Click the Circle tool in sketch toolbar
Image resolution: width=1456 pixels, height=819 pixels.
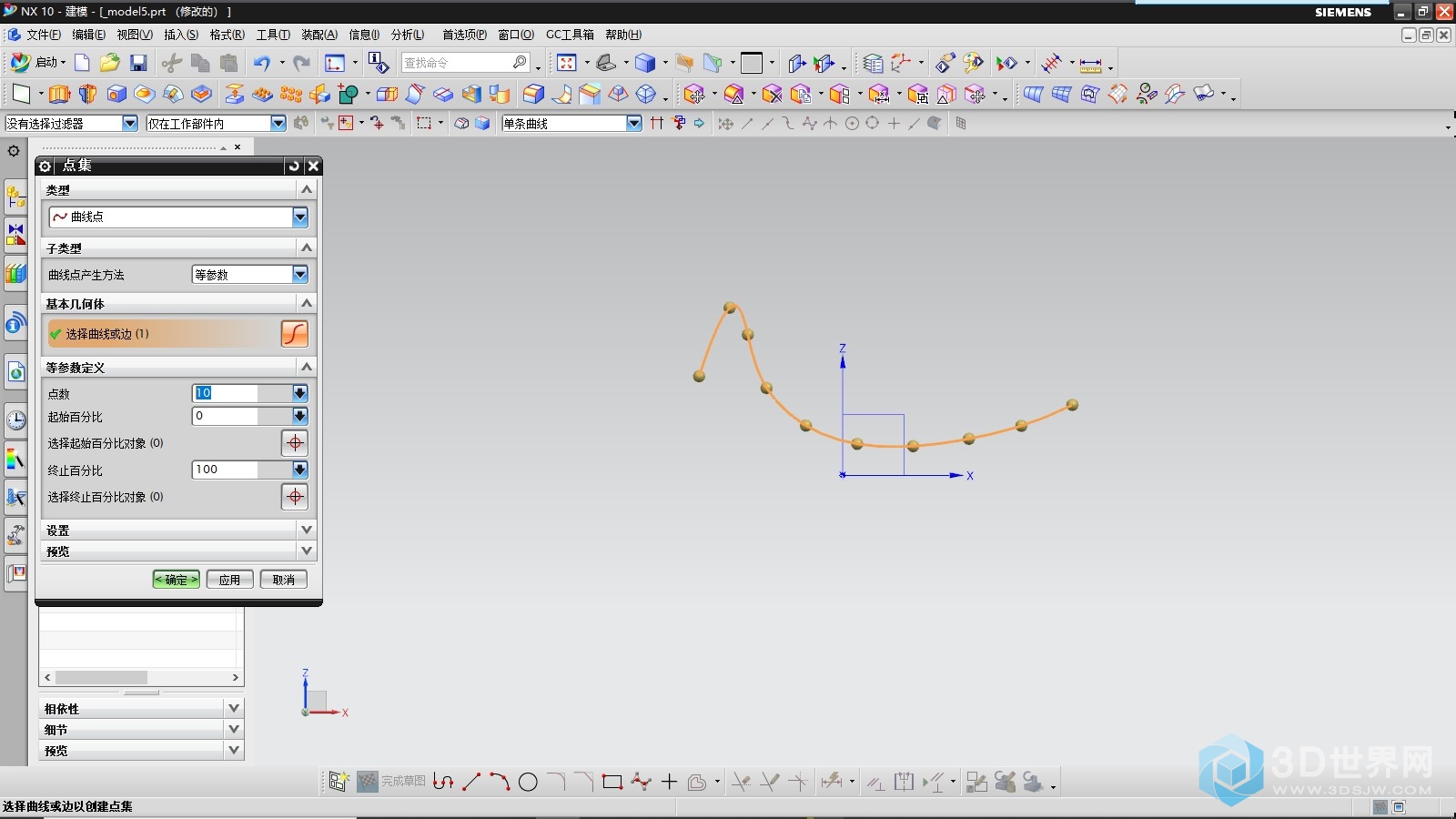click(528, 782)
